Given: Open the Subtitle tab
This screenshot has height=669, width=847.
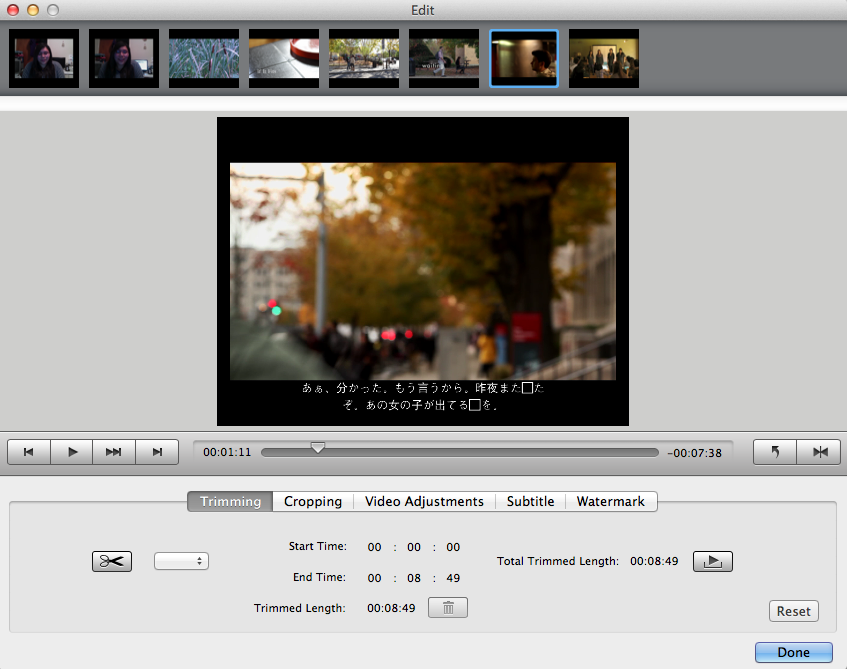Looking at the screenshot, I should pos(530,501).
